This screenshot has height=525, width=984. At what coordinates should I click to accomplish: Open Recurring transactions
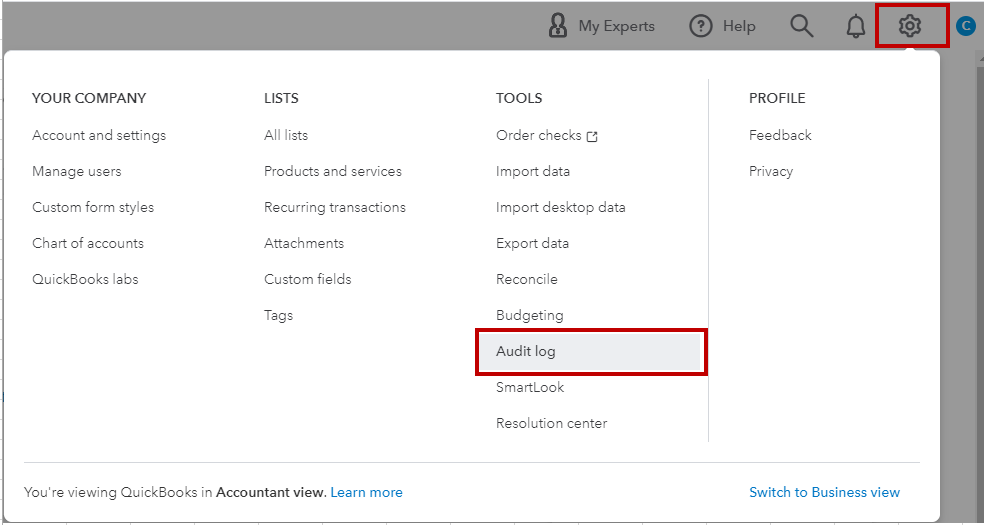pyautogui.click(x=335, y=208)
